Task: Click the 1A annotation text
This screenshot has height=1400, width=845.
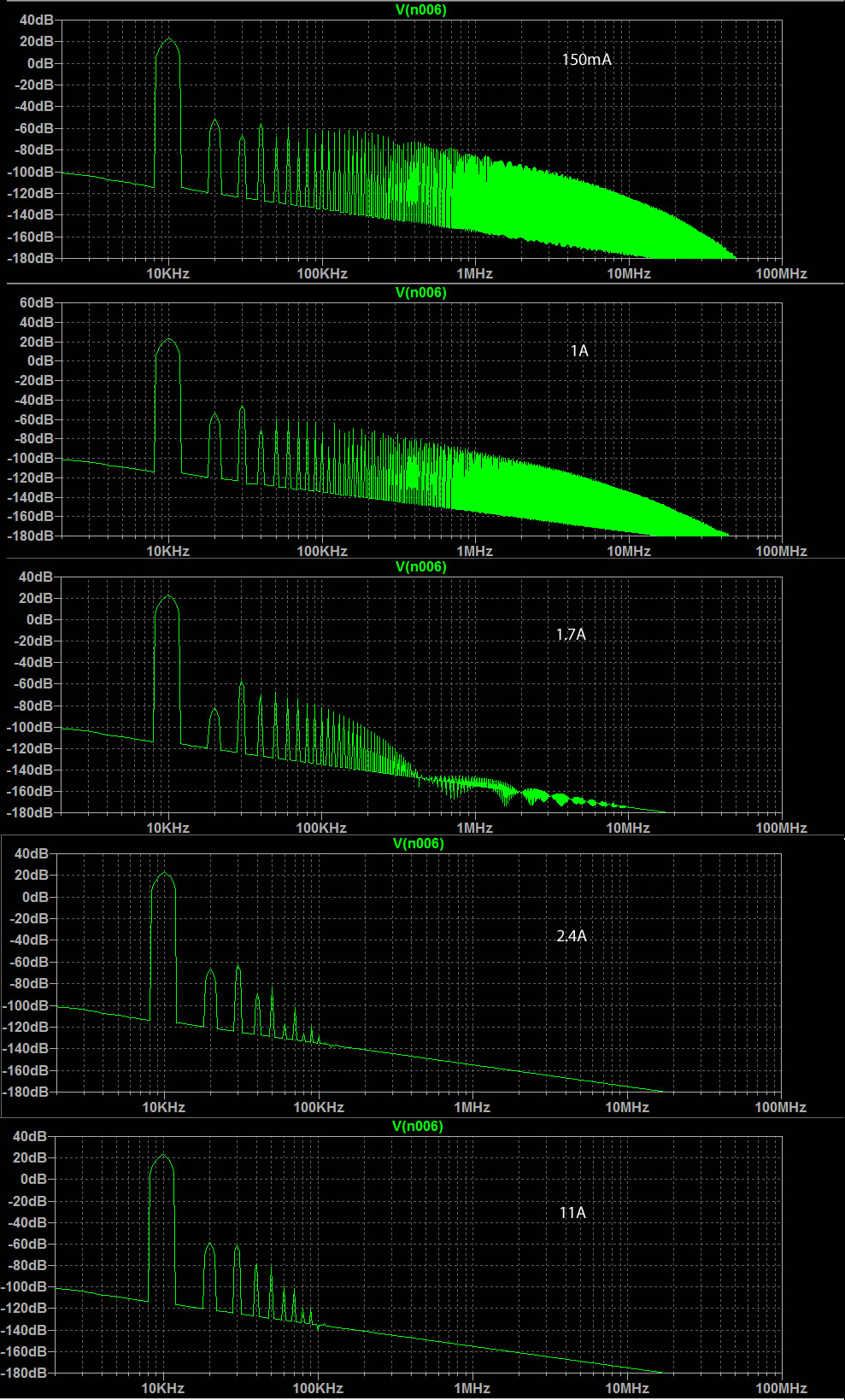Action: point(579,351)
